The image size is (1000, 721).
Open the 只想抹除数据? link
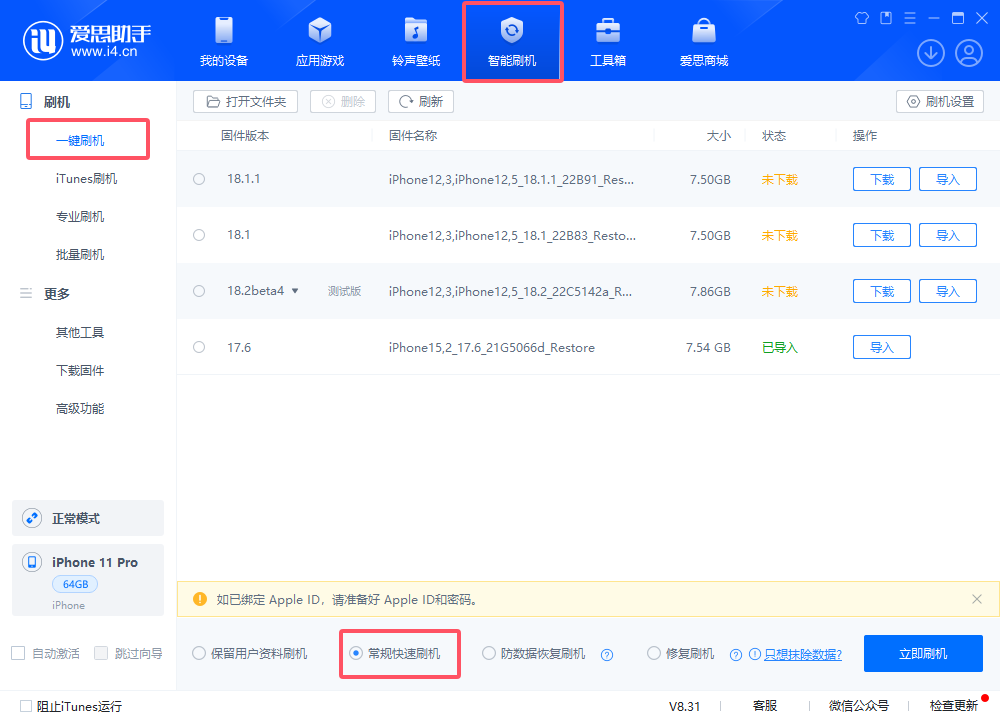(x=803, y=654)
